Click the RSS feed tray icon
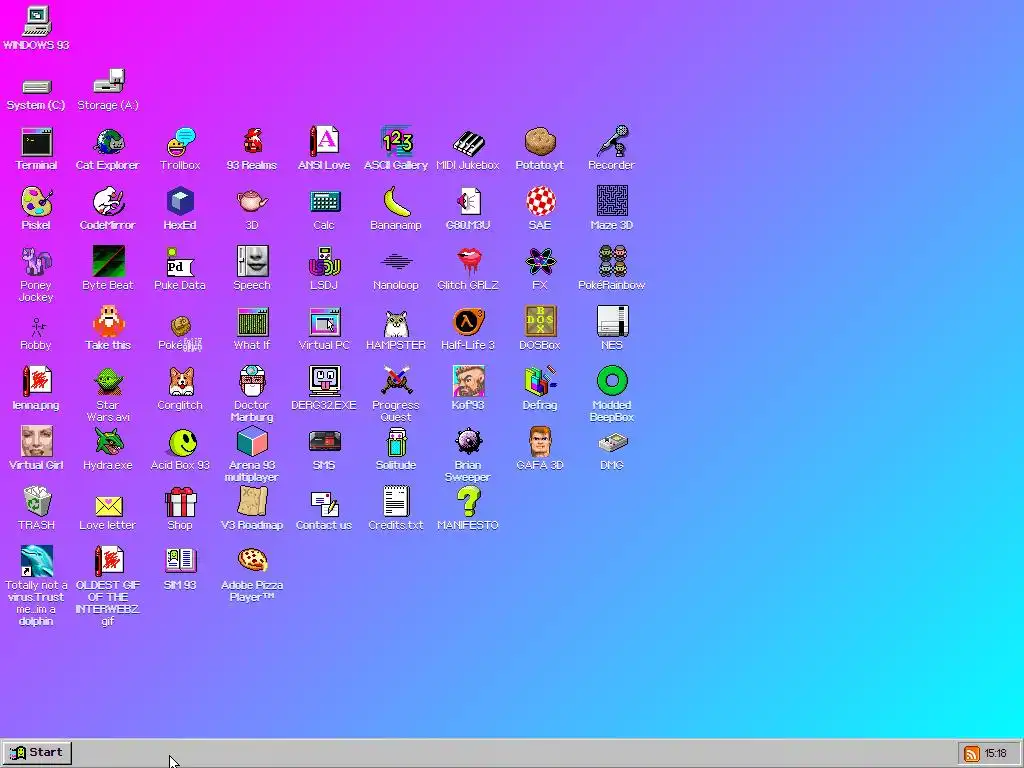This screenshot has height=768, width=1024. click(x=971, y=754)
